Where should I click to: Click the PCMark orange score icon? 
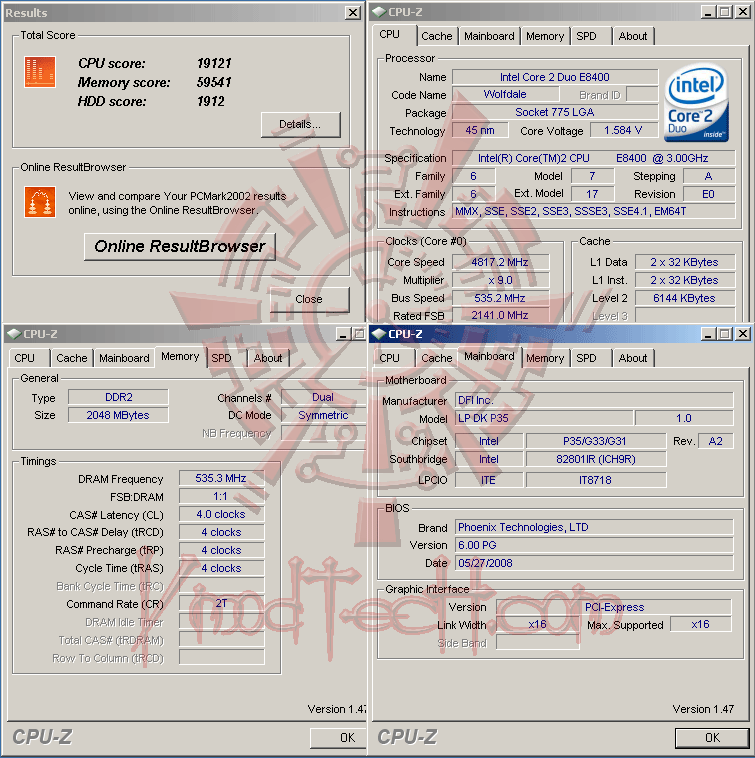coord(40,72)
